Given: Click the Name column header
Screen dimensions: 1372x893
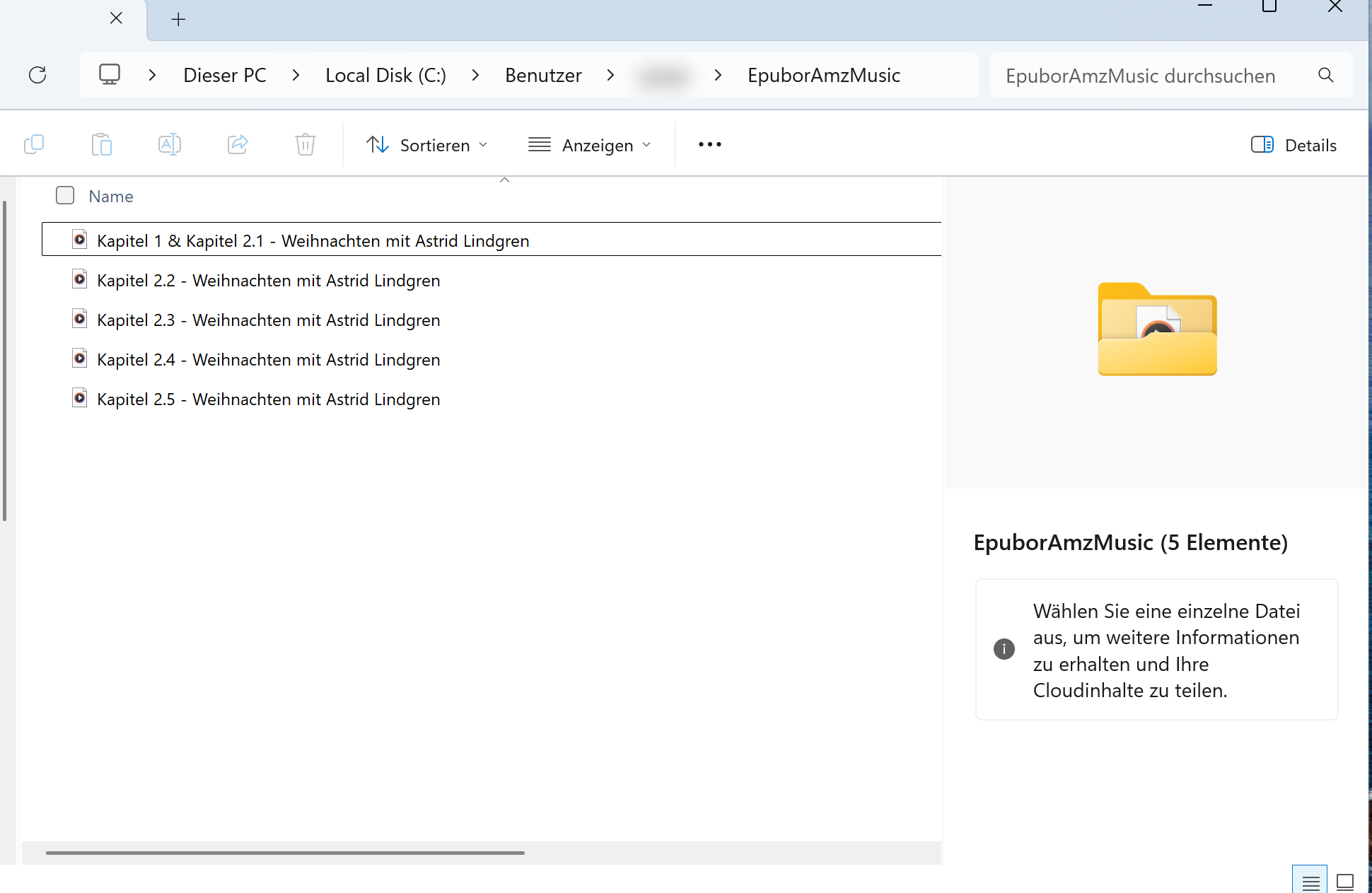Looking at the screenshot, I should [111, 197].
